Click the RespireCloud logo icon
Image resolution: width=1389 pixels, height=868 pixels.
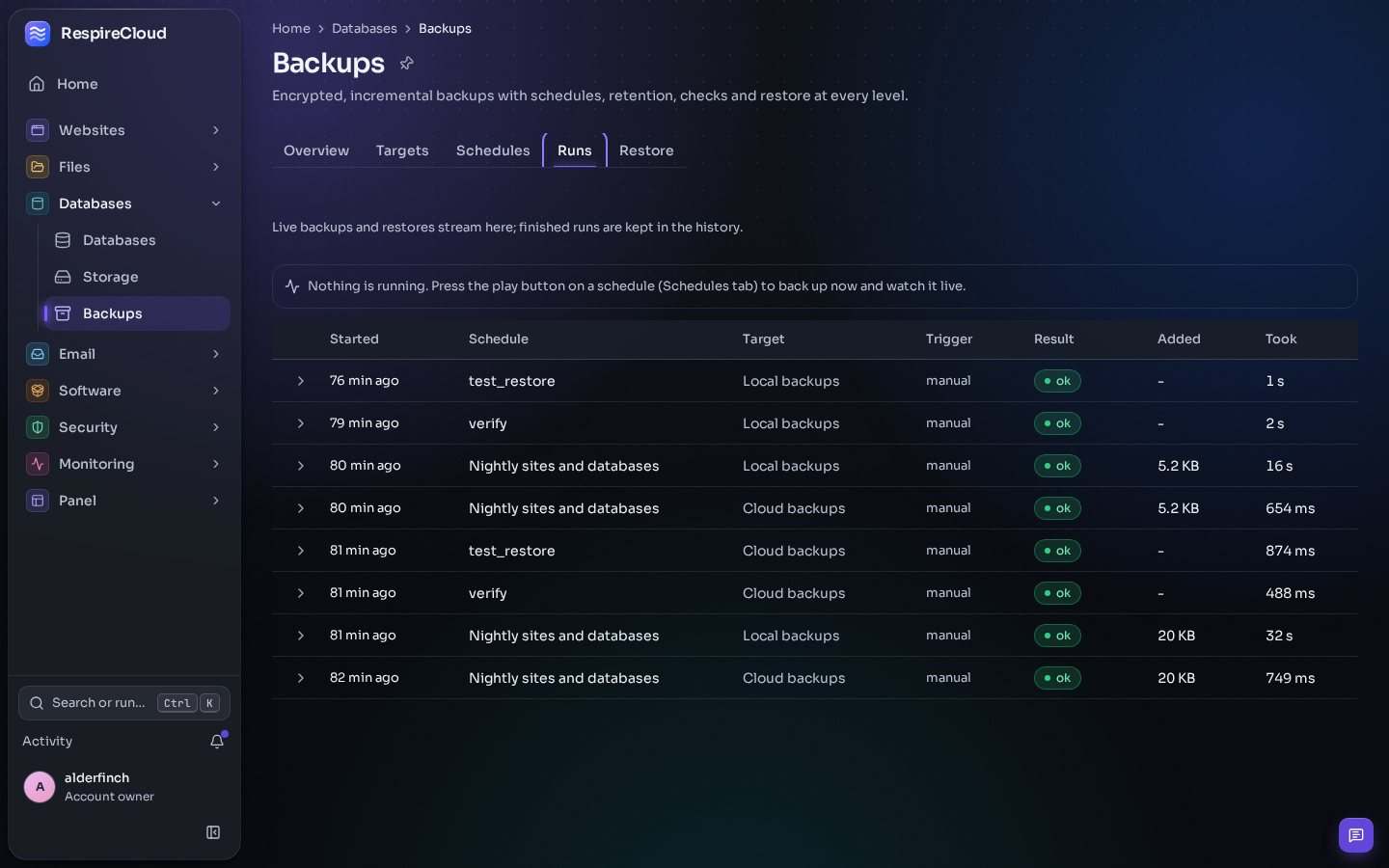(x=38, y=34)
